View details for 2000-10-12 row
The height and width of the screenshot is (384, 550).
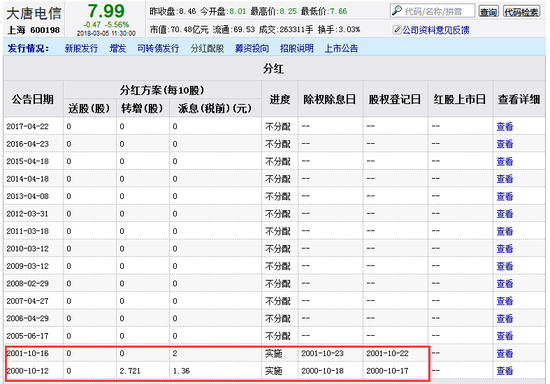(505, 371)
